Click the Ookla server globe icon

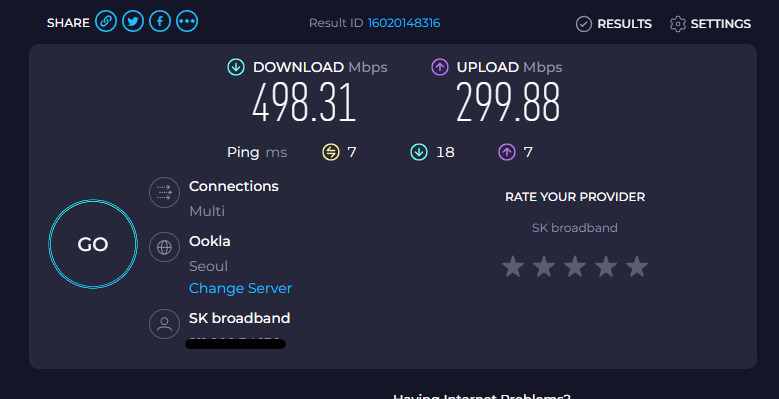click(164, 247)
